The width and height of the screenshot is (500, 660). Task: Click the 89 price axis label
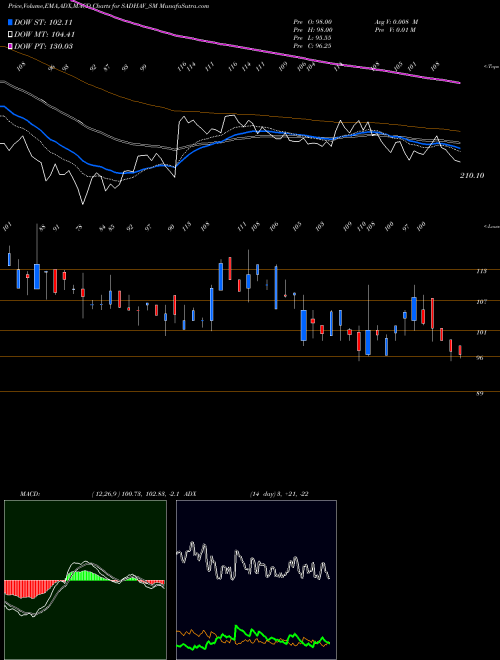[x=480, y=393]
